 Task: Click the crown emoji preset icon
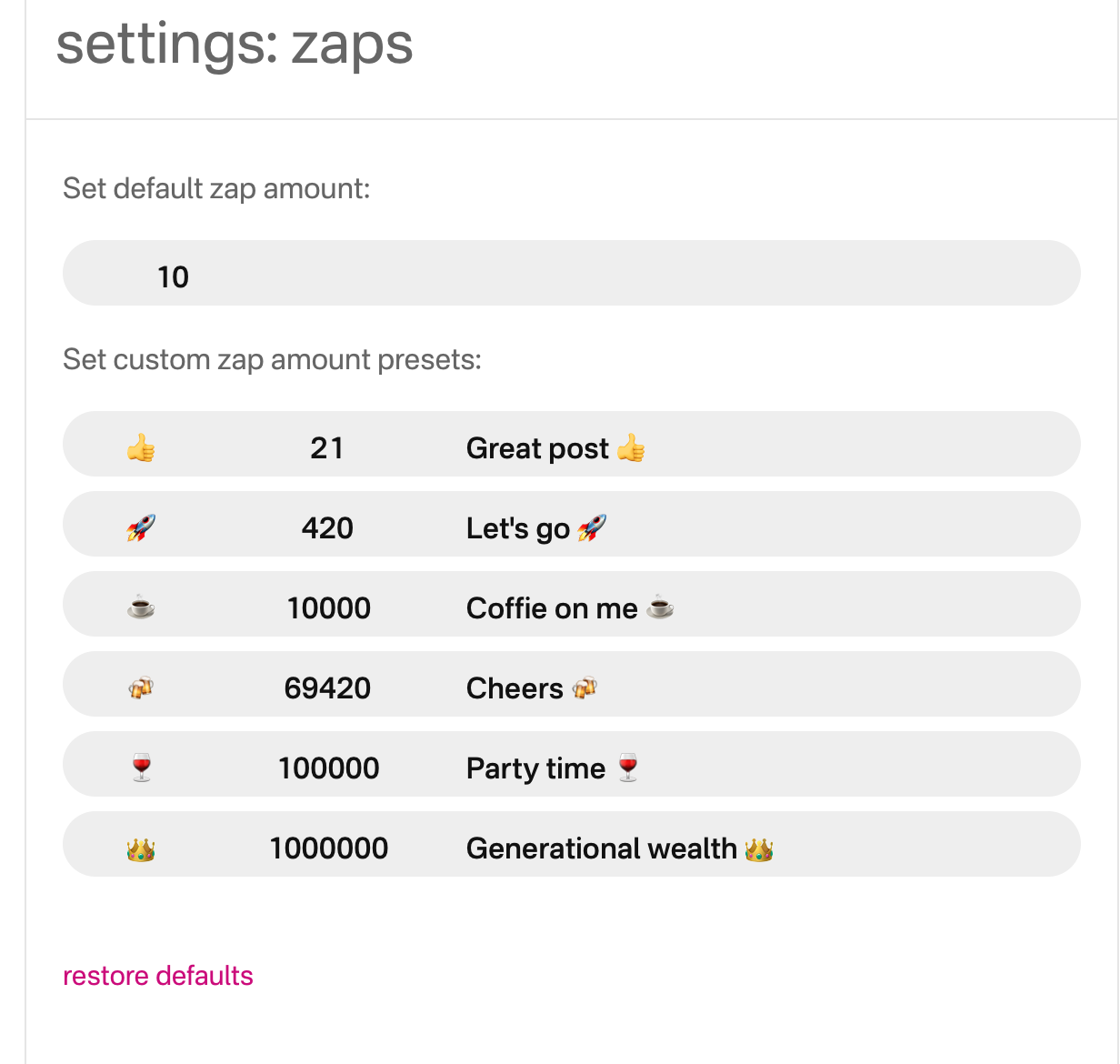pyautogui.click(x=141, y=848)
